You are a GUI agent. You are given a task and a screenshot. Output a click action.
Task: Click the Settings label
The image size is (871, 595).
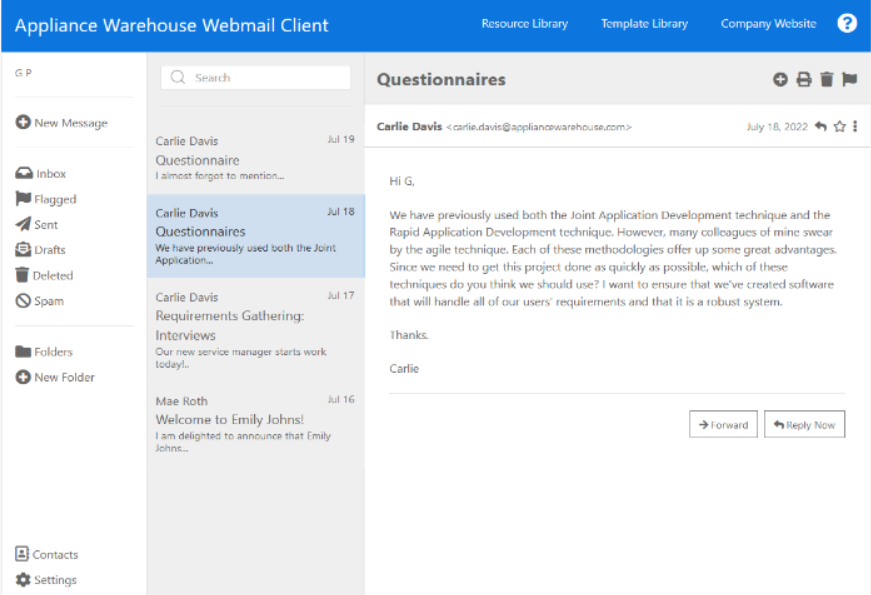click(x=56, y=579)
